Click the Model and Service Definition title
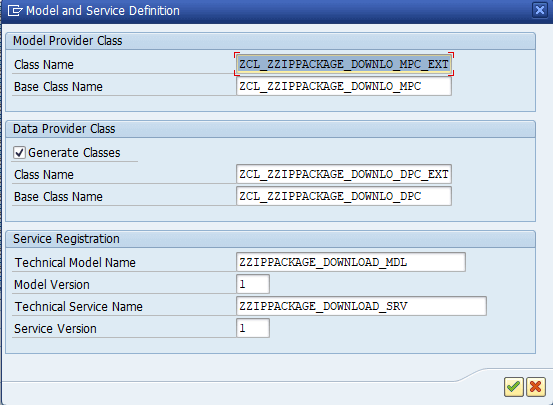Image resolution: width=553 pixels, height=405 pixels. click(x=103, y=11)
